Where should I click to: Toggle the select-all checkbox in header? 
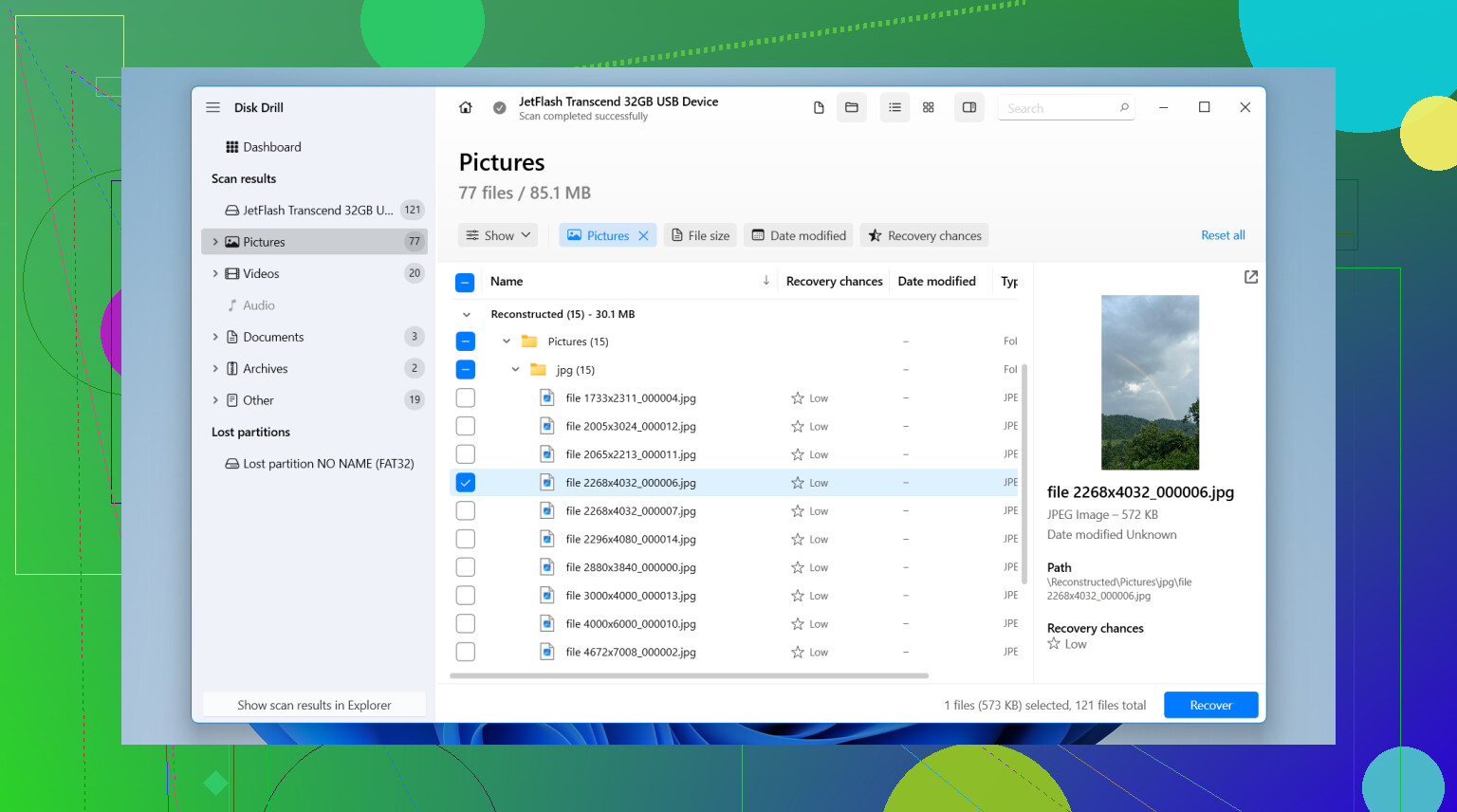point(465,282)
